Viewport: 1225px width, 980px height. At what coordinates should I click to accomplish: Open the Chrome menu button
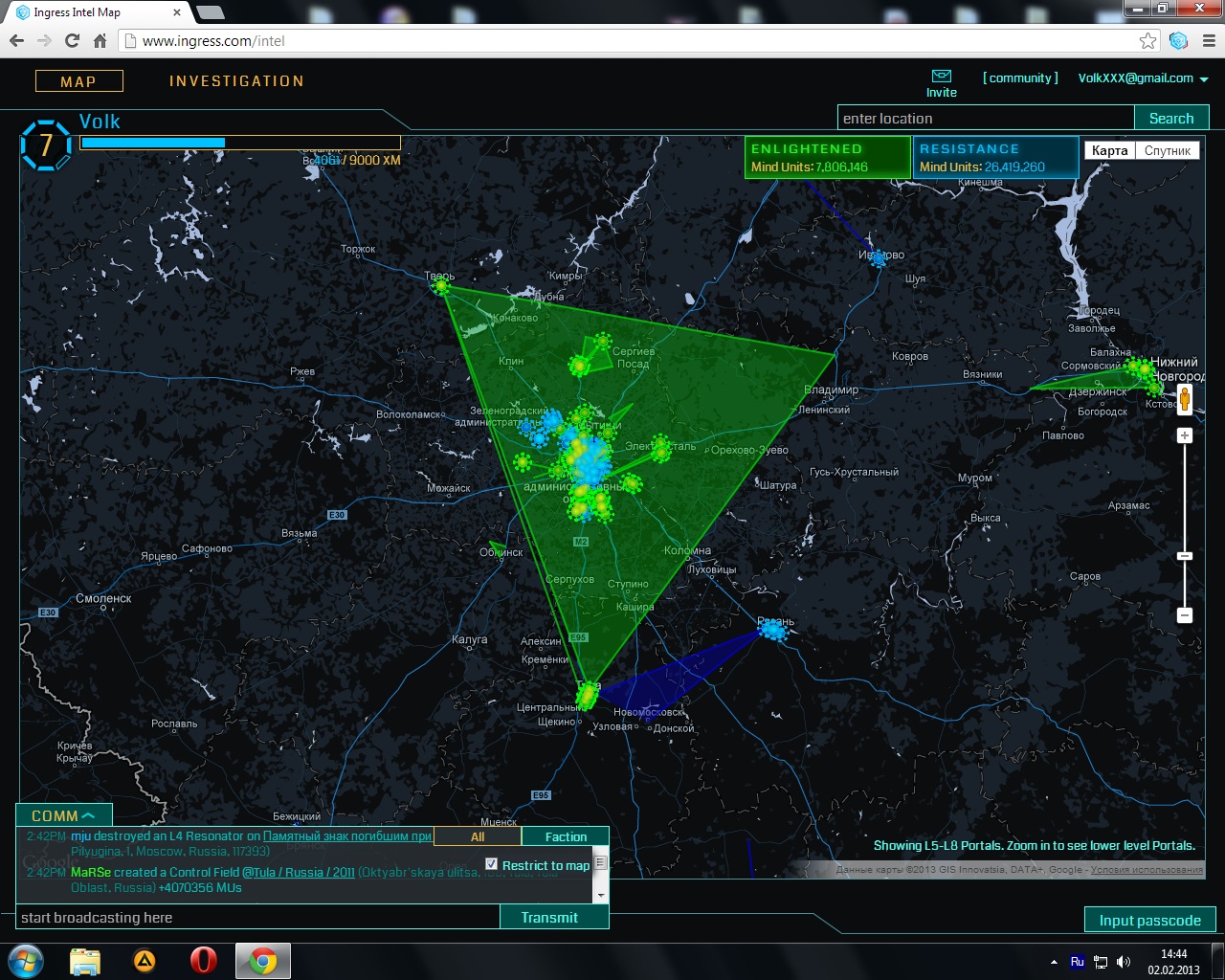1209,40
